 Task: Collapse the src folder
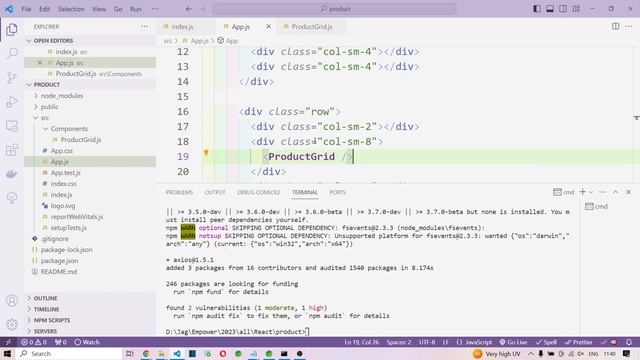(x=44, y=118)
